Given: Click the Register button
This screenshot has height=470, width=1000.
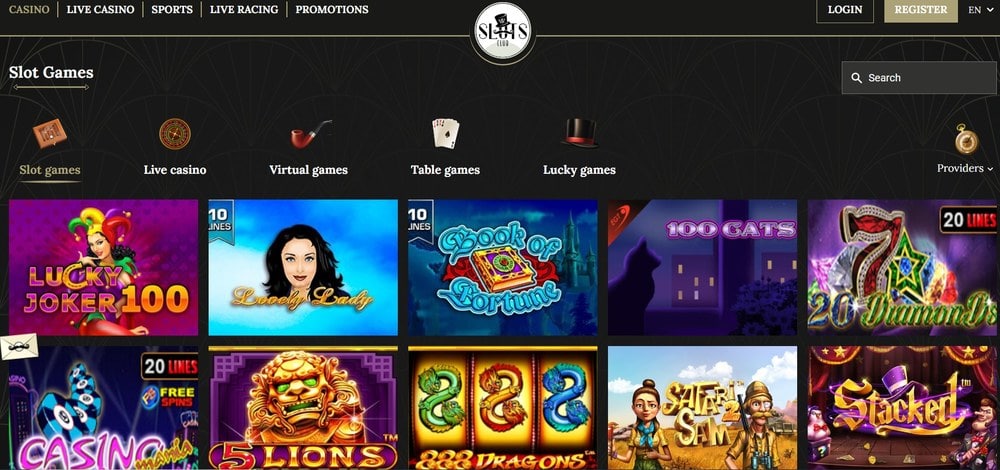Looking at the screenshot, I should (921, 10).
